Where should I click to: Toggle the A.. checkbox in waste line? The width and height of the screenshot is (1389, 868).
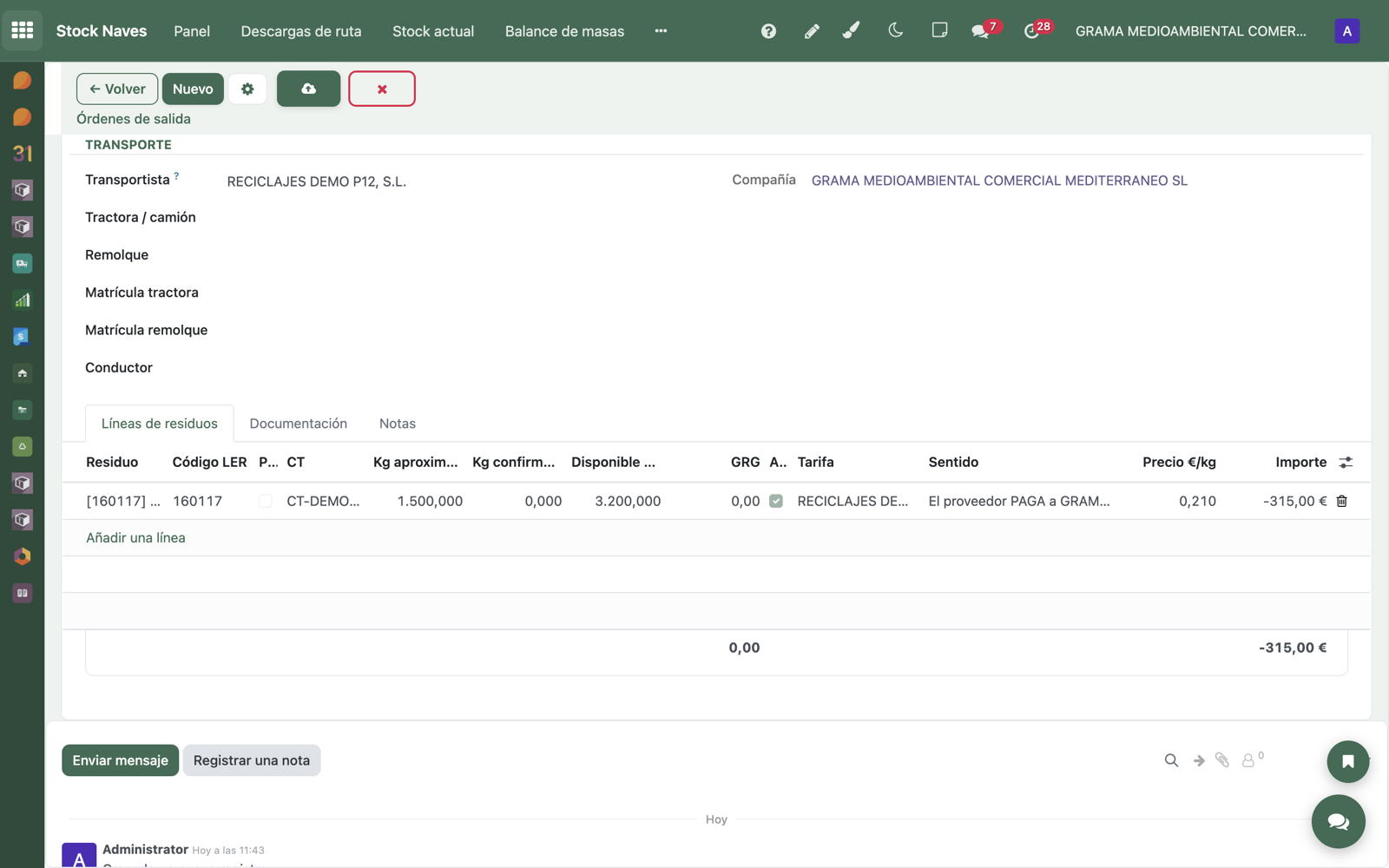click(x=776, y=501)
